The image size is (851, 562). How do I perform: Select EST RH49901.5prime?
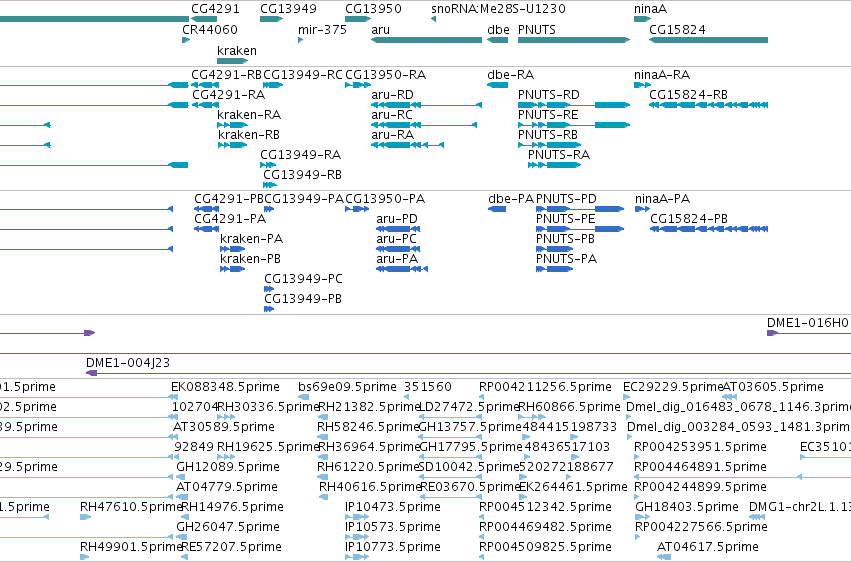(131, 547)
